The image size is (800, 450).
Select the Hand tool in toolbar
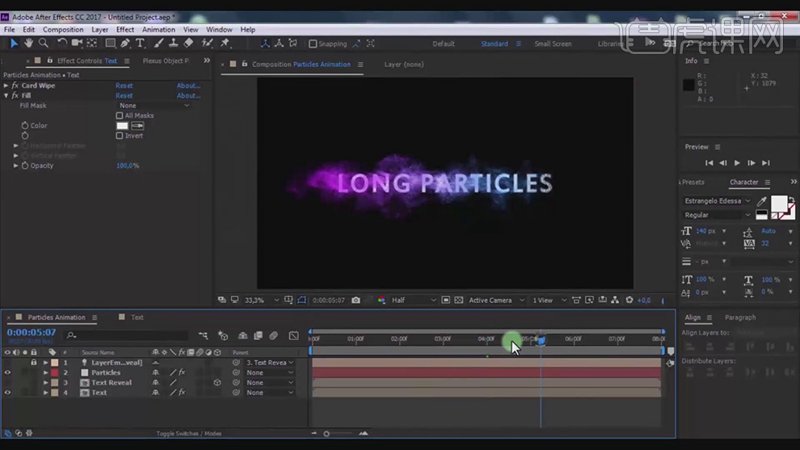point(29,43)
